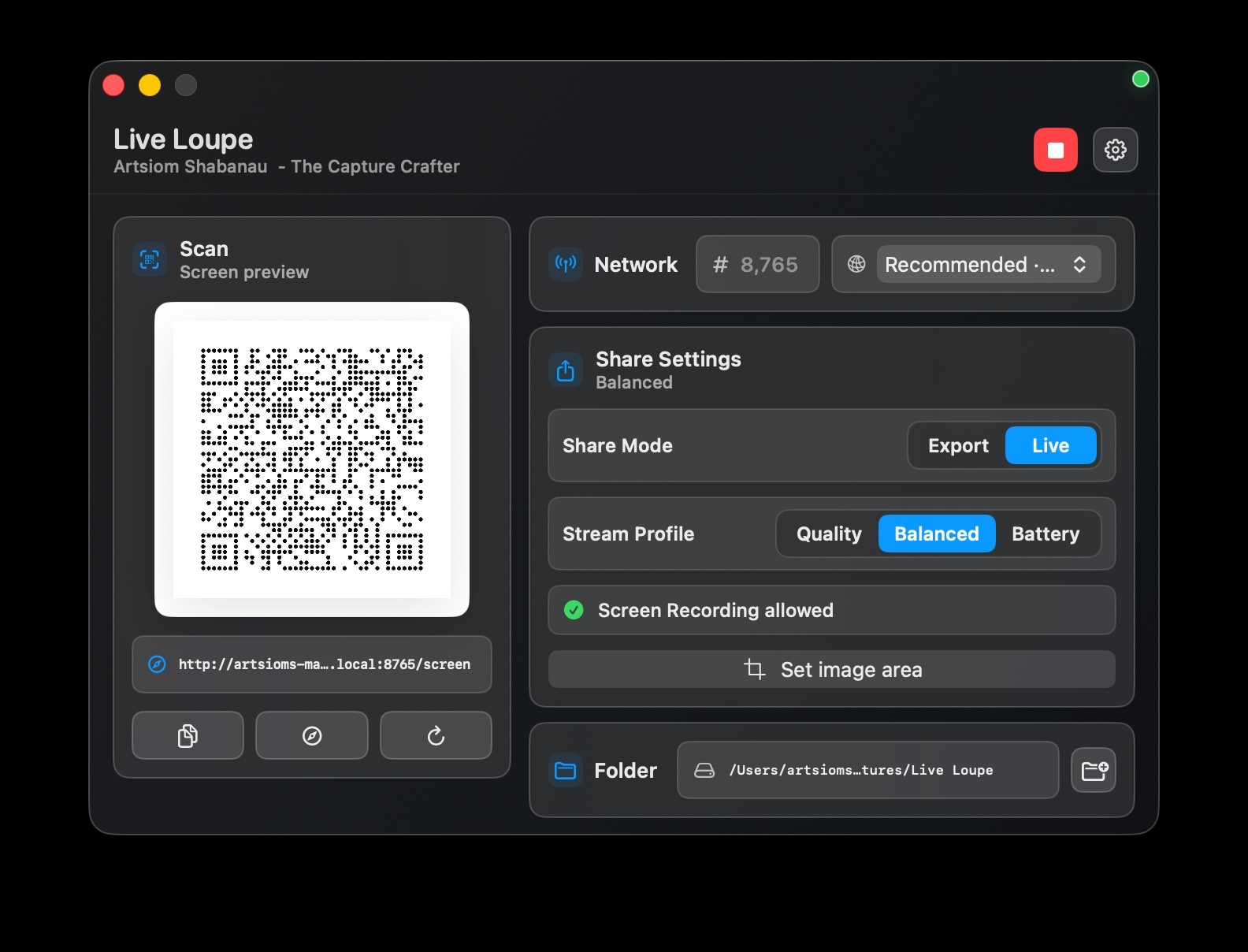Copy the URL with the clipboard icon button
This screenshot has height=952, width=1248.
click(x=188, y=735)
